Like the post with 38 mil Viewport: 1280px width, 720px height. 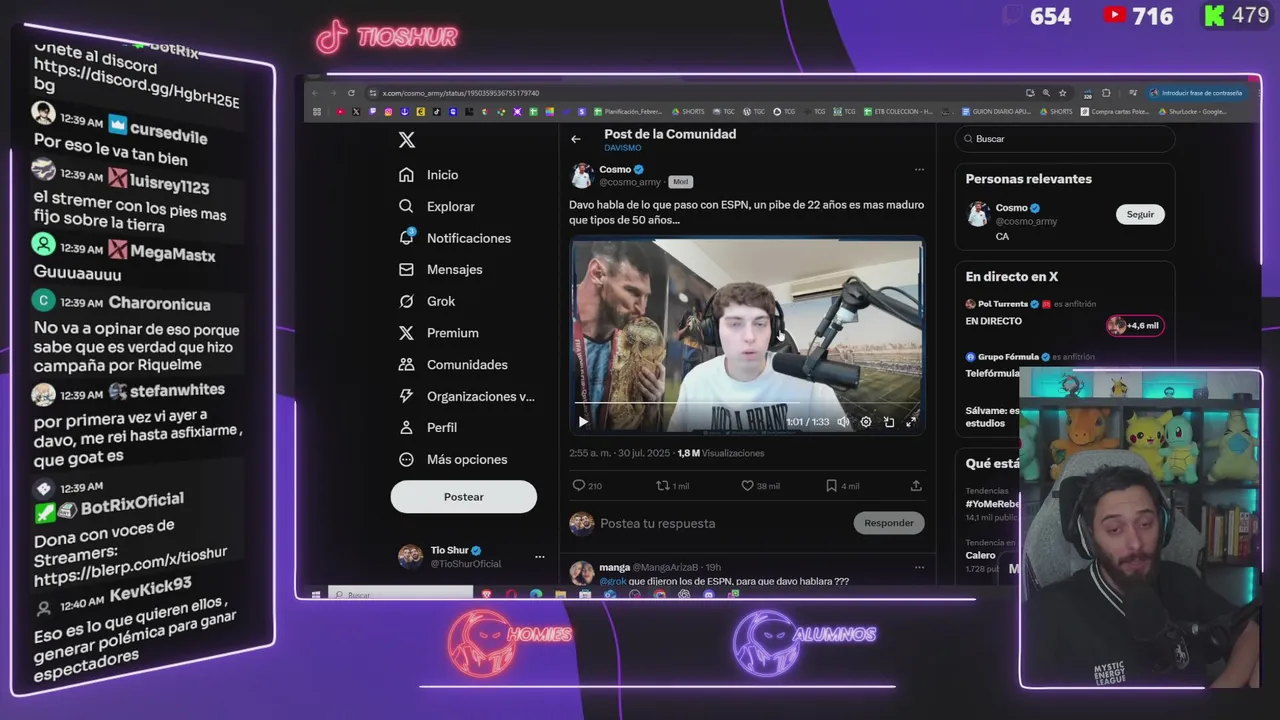click(x=760, y=486)
